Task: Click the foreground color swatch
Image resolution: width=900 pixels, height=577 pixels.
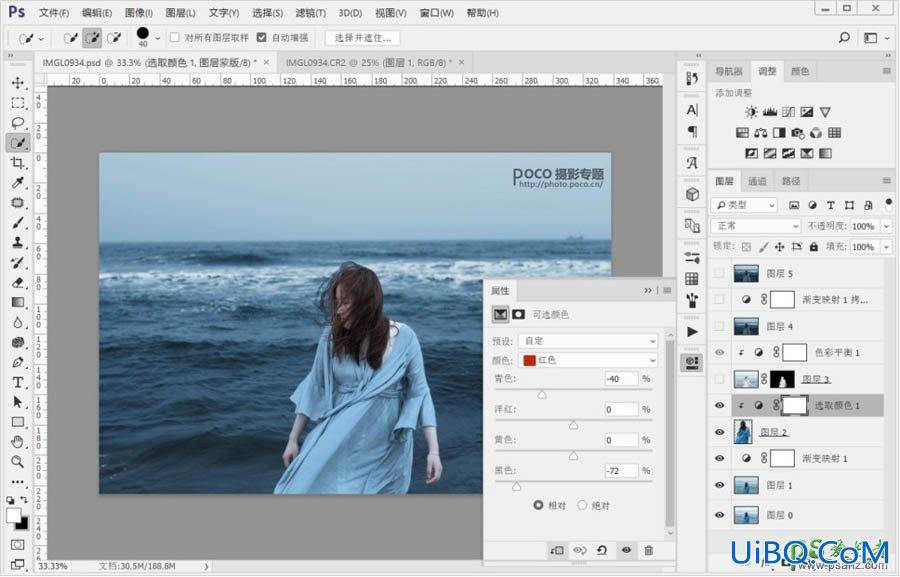Action: (13, 515)
